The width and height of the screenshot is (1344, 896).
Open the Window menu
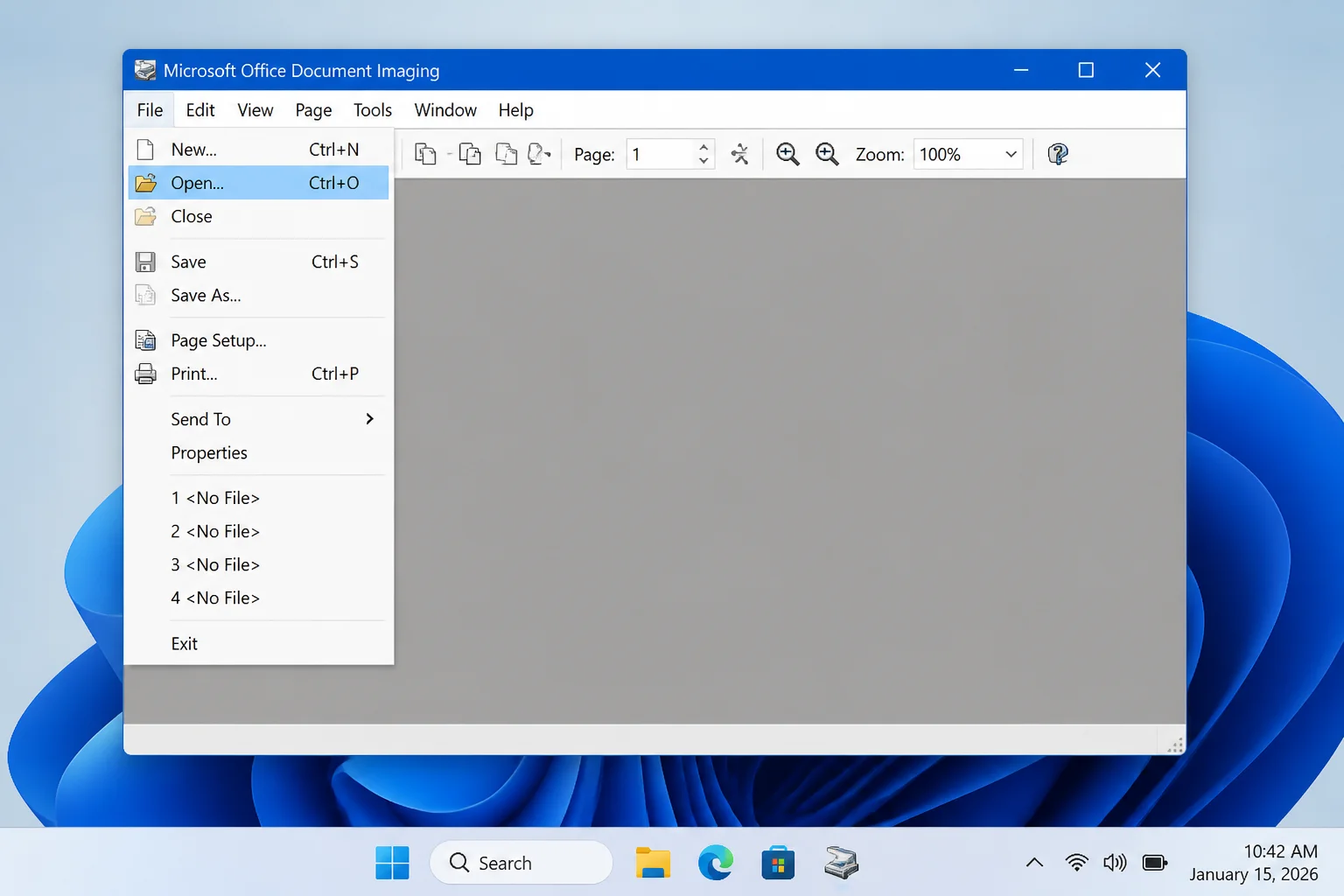[x=445, y=110]
